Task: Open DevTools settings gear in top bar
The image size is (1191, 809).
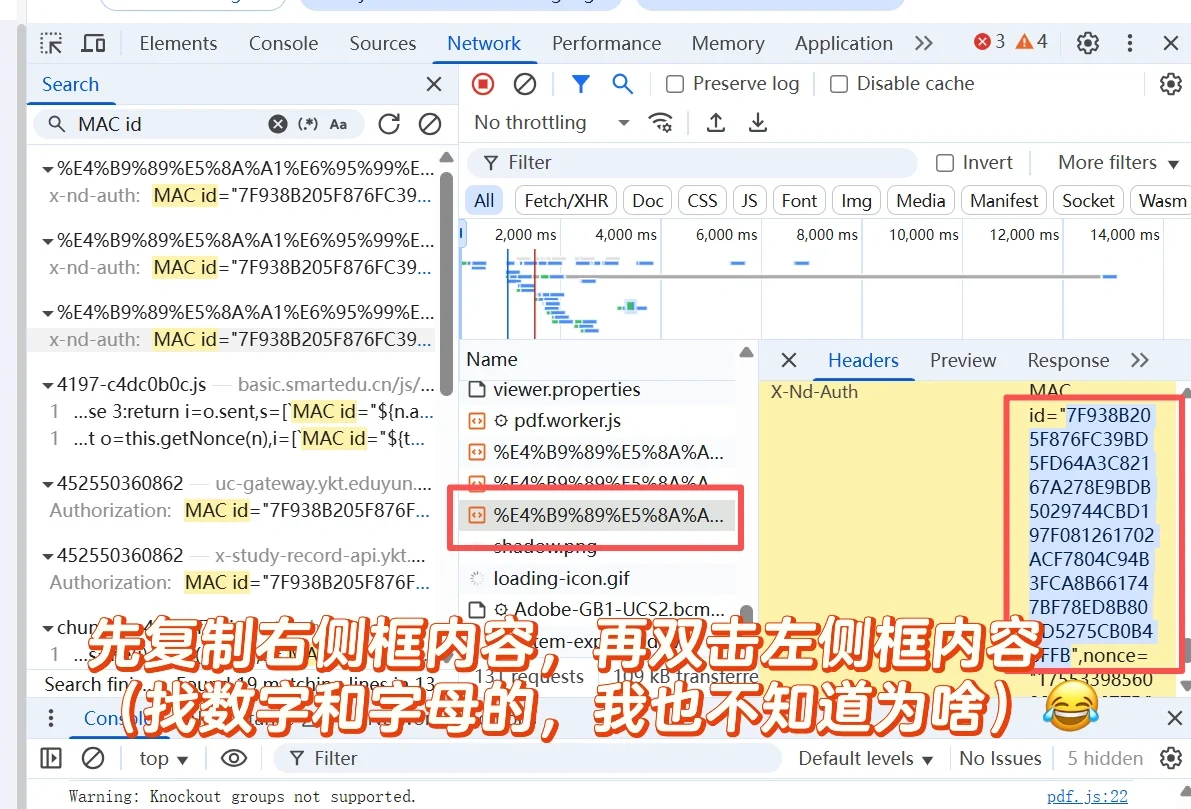Action: [x=1088, y=43]
